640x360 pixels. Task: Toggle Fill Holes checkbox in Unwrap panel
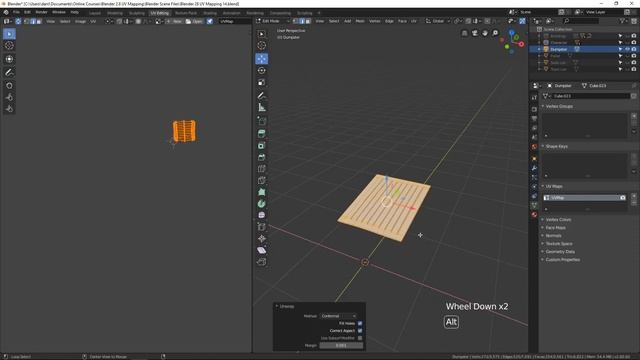tap(360, 323)
